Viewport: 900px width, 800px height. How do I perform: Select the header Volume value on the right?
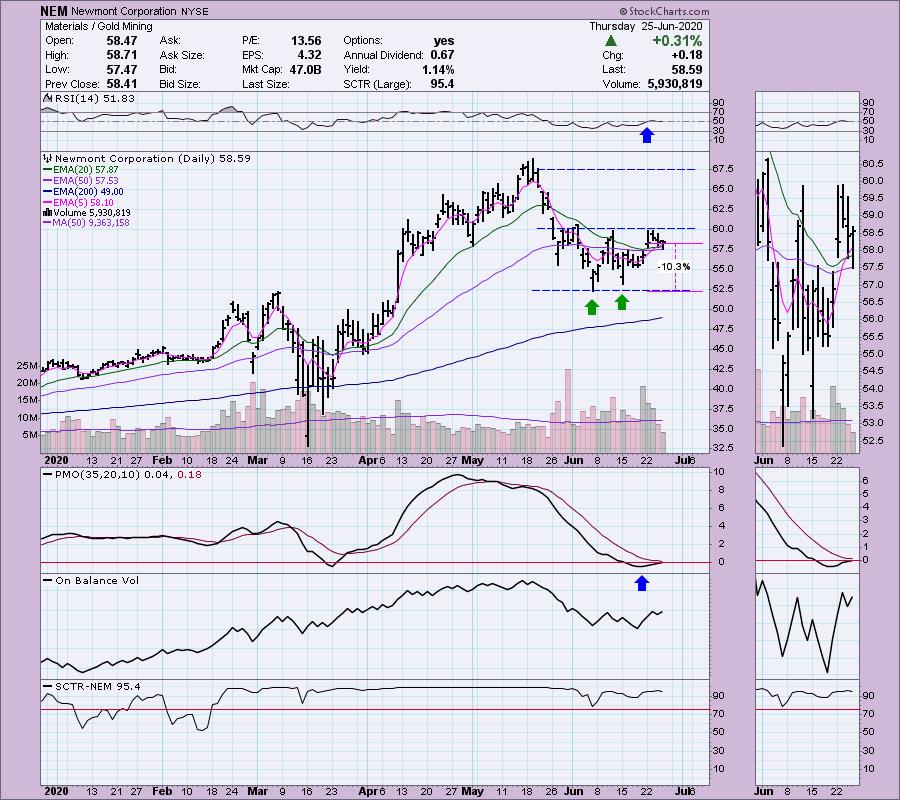pyautogui.click(x=675, y=84)
